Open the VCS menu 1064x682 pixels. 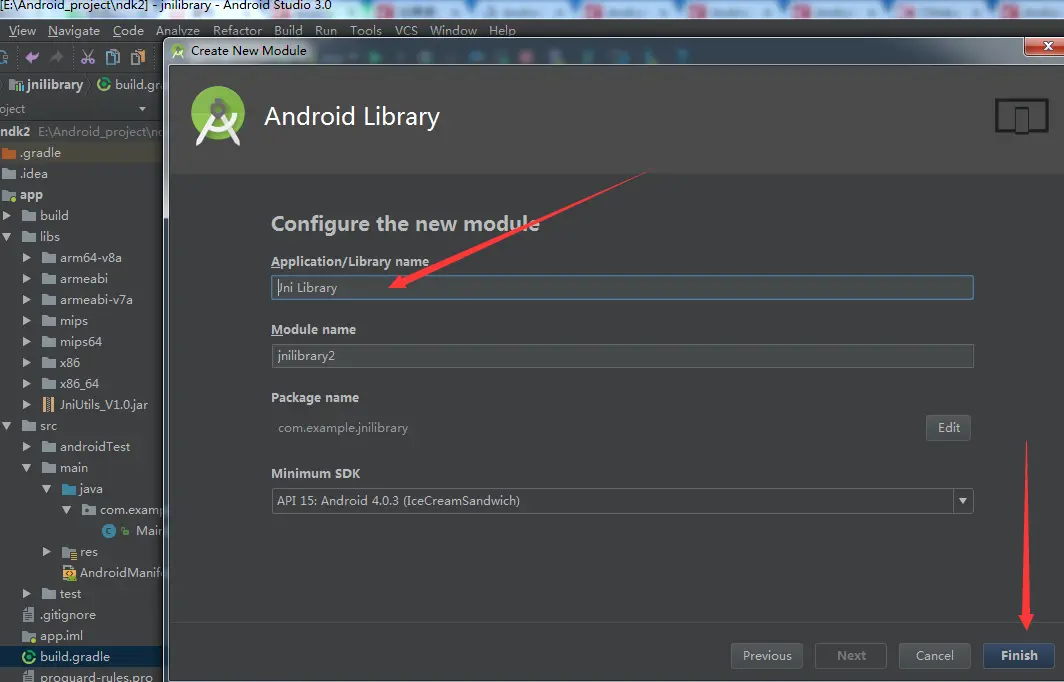click(406, 31)
